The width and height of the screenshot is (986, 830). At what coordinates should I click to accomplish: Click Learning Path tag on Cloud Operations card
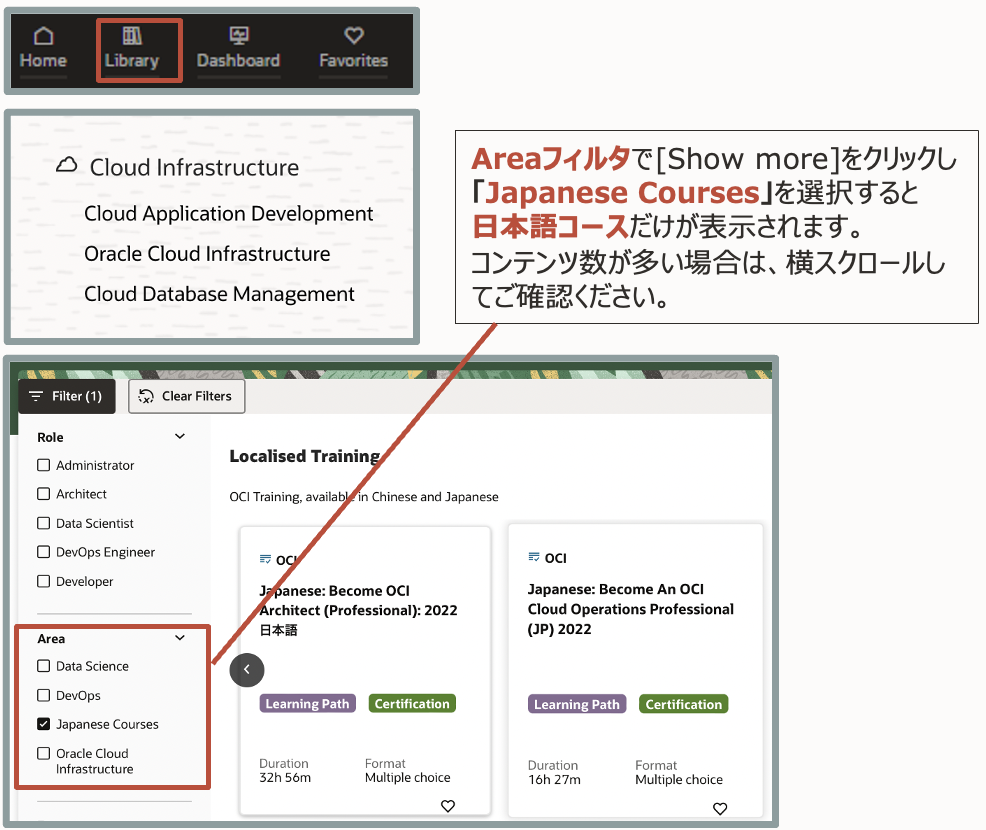click(x=577, y=704)
